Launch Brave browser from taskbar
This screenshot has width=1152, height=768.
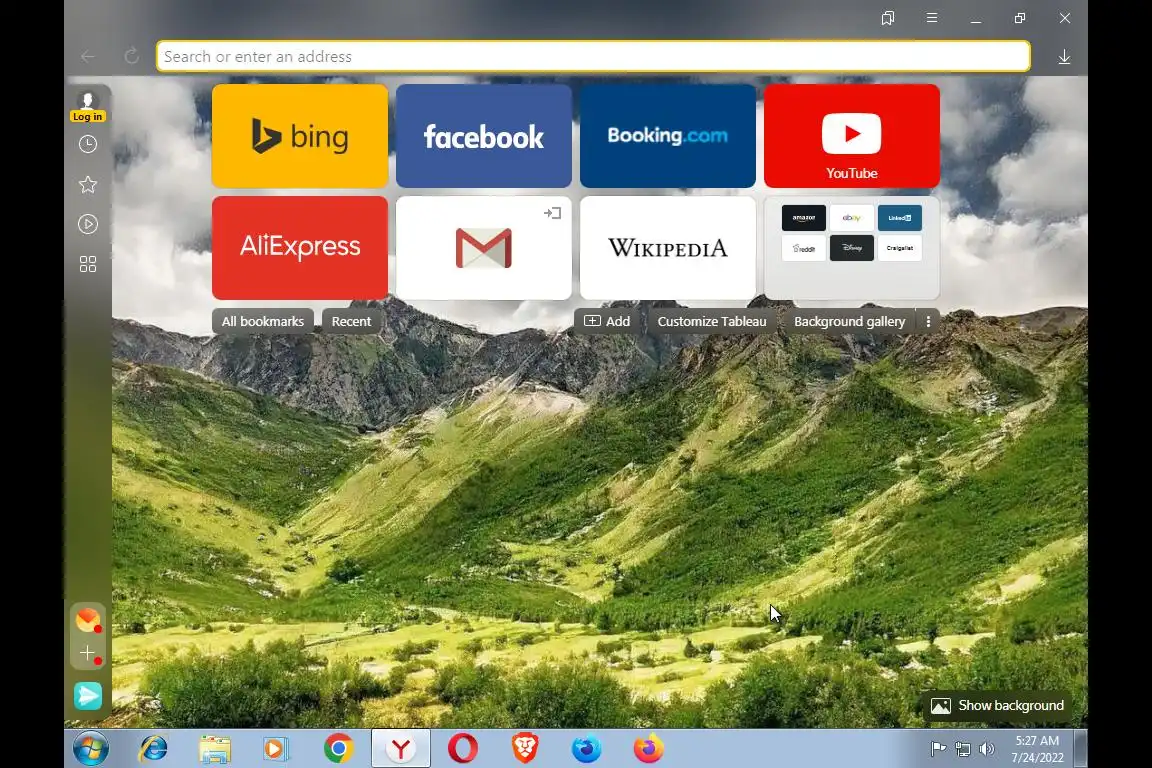tap(525, 749)
